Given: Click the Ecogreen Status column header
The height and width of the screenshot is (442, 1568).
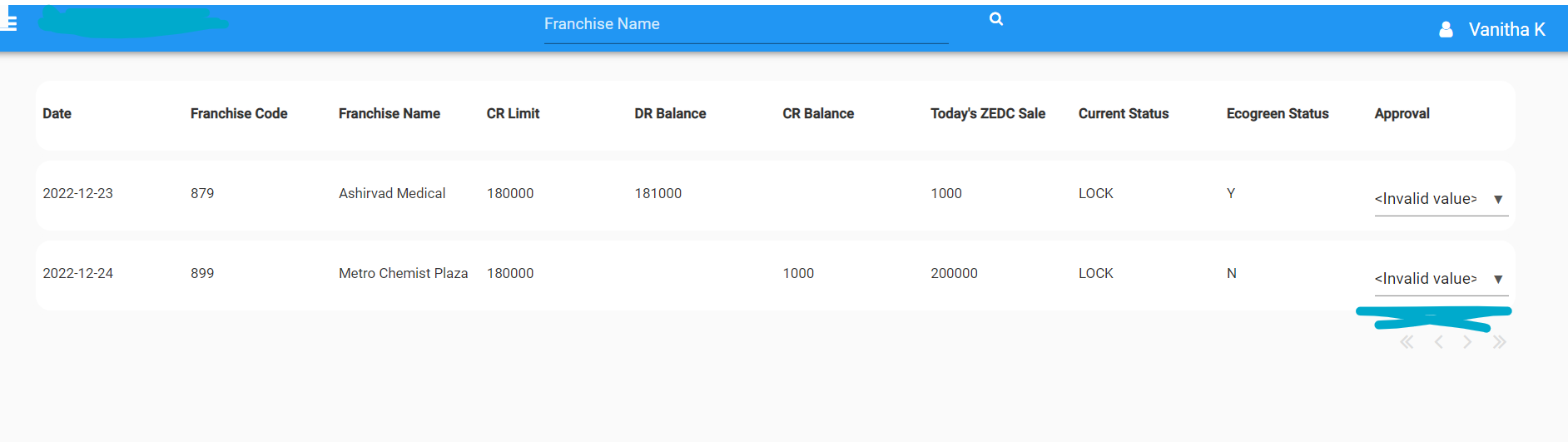Looking at the screenshot, I should click(1277, 114).
